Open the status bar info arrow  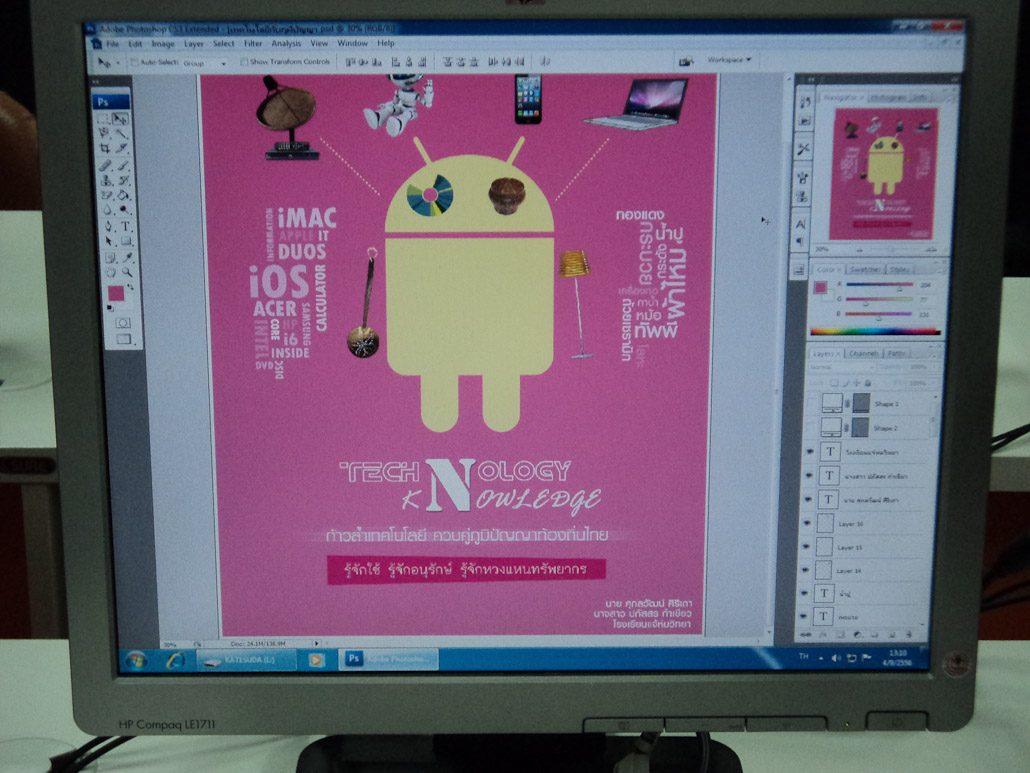317,644
